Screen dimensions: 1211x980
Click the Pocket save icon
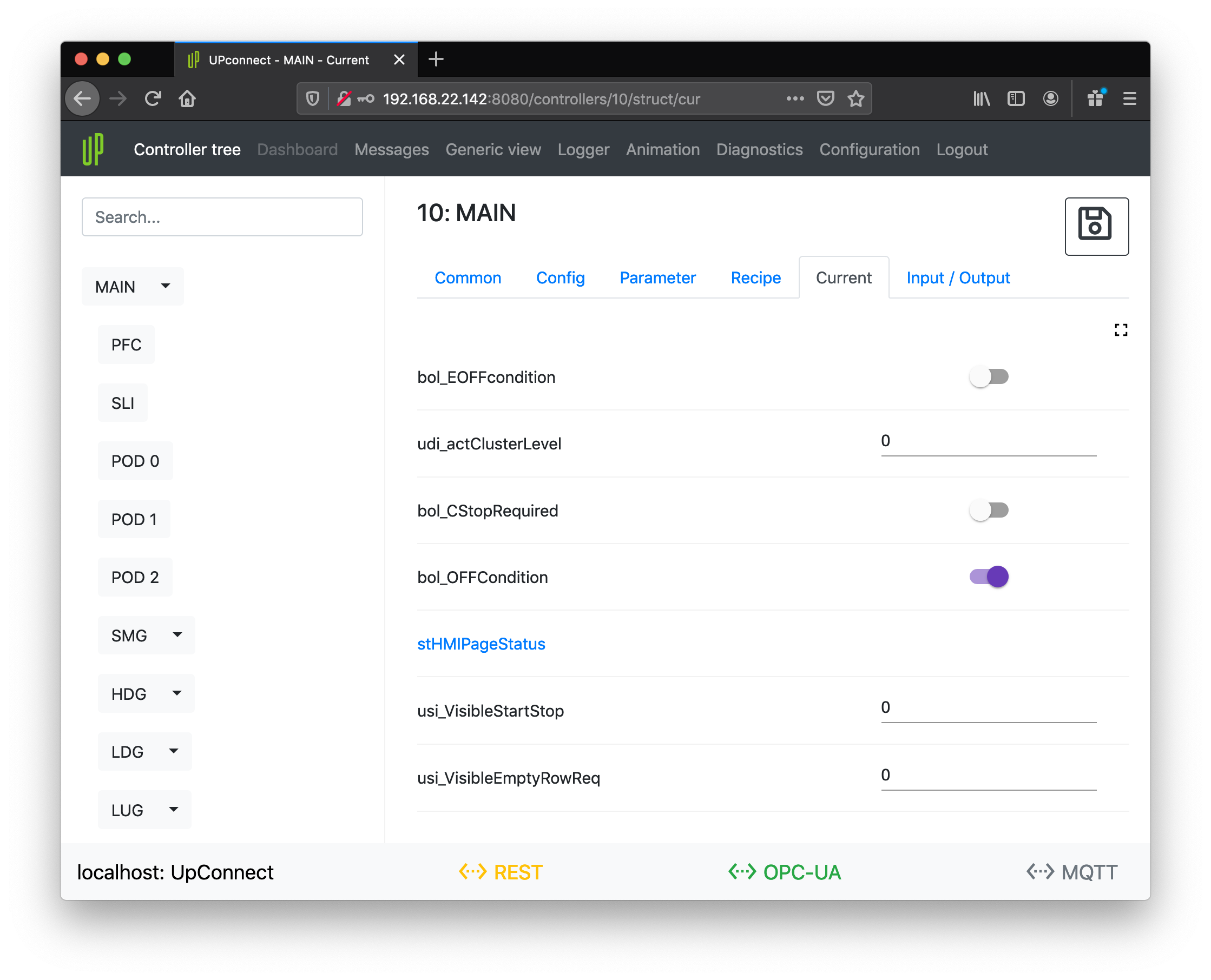pos(825,99)
